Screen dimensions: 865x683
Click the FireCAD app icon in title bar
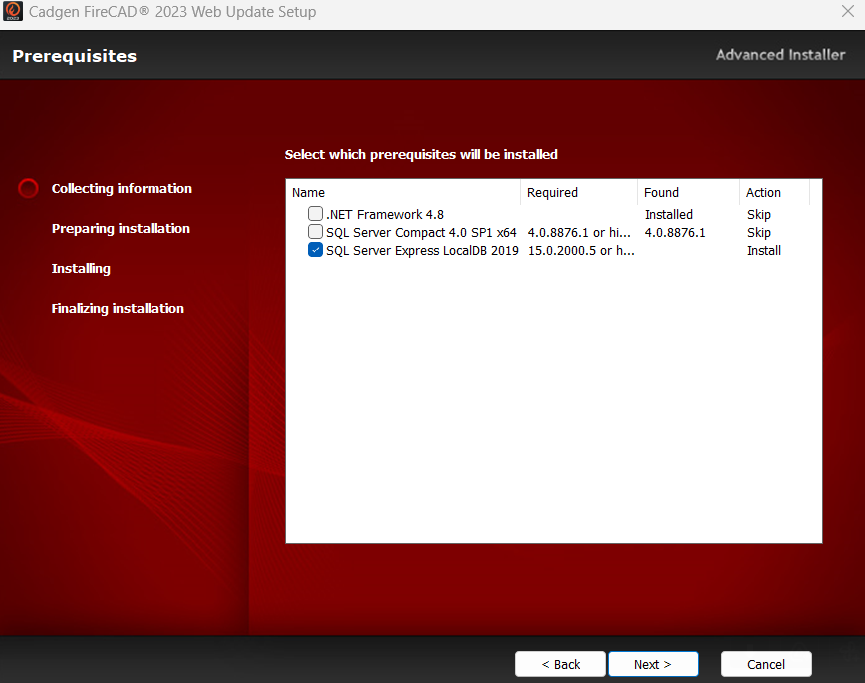click(13, 11)
